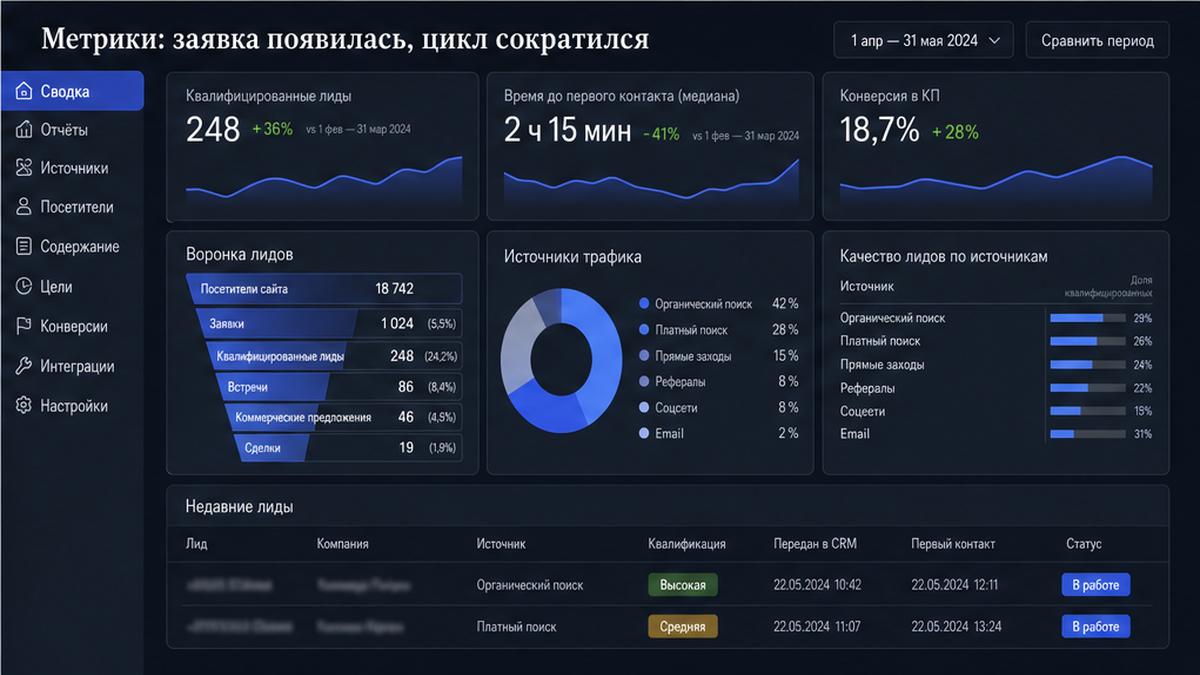Open the Настройки gear icon

24,406
